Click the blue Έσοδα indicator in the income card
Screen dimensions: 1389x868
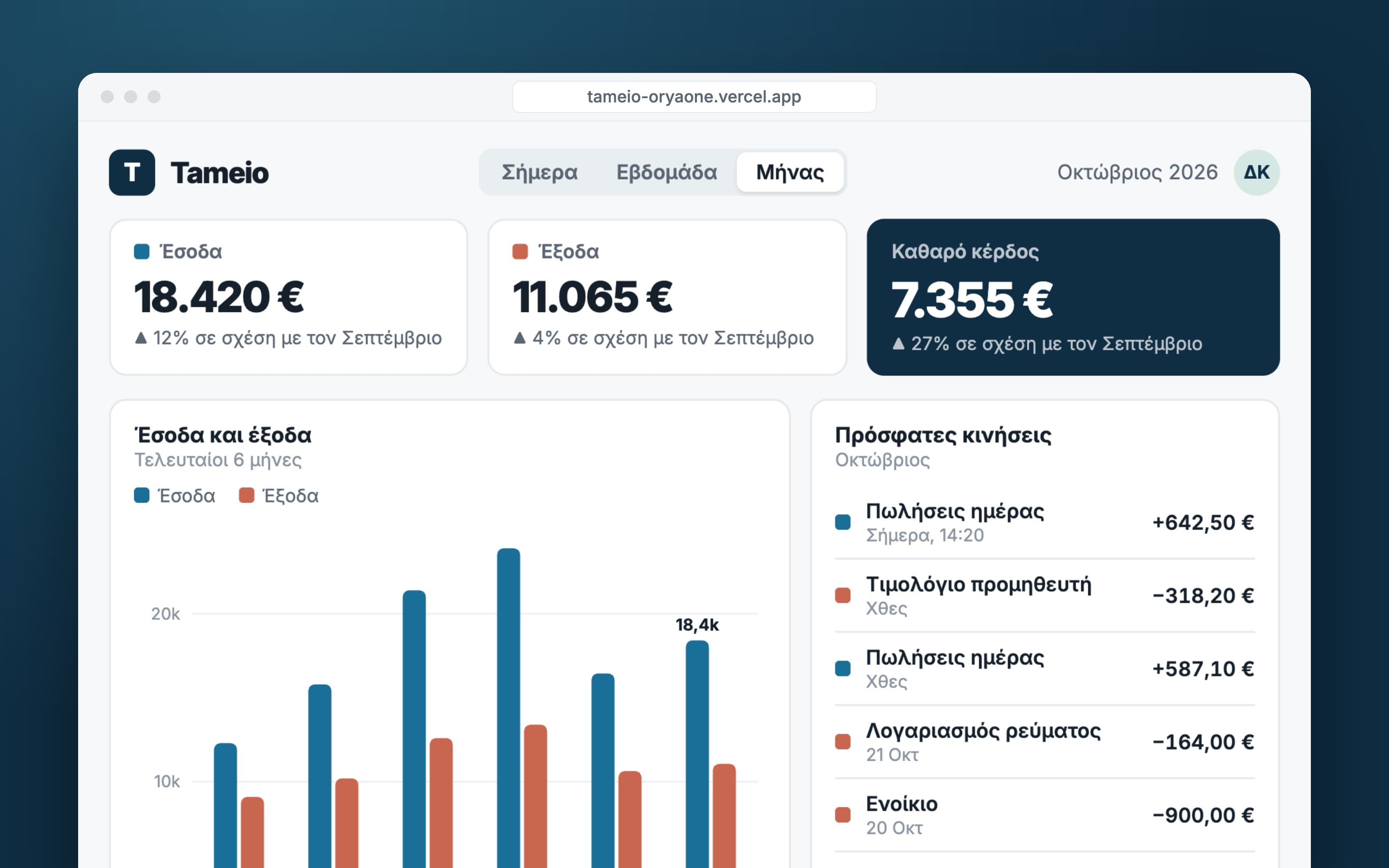point(141,251)
